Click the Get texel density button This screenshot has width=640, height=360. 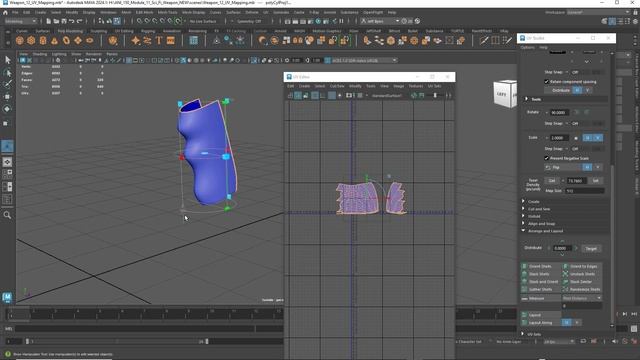[552, 180]
